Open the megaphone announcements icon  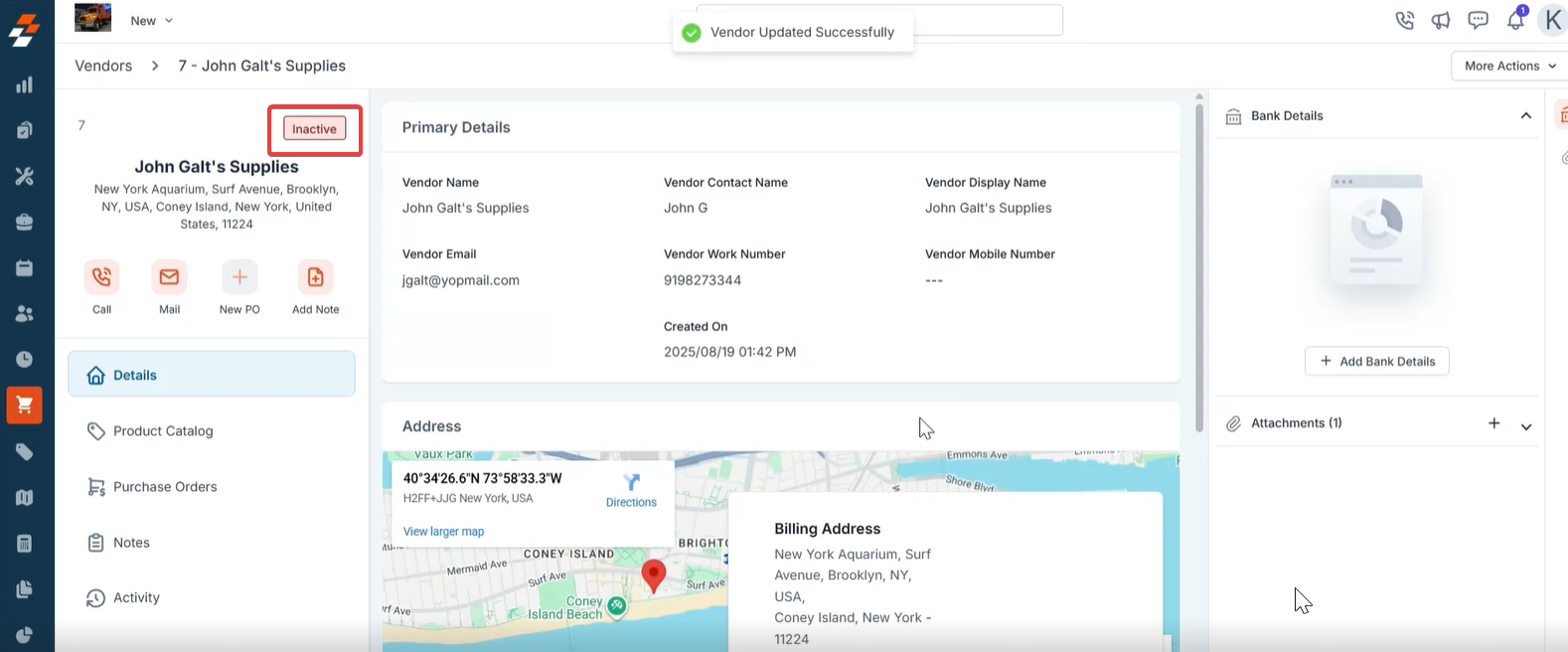1441,20
